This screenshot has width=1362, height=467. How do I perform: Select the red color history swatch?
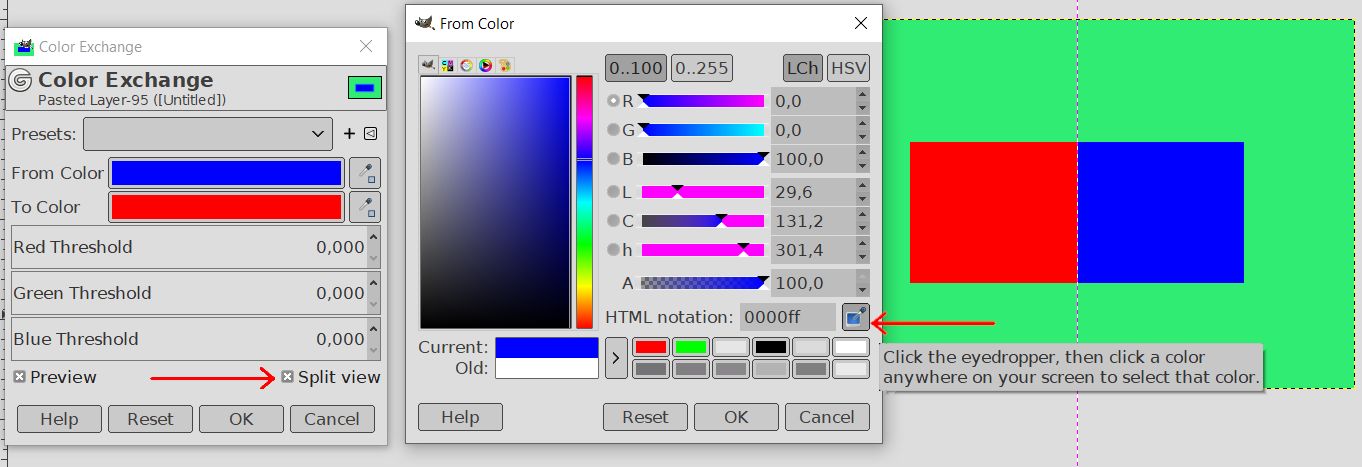coord(651,347)
